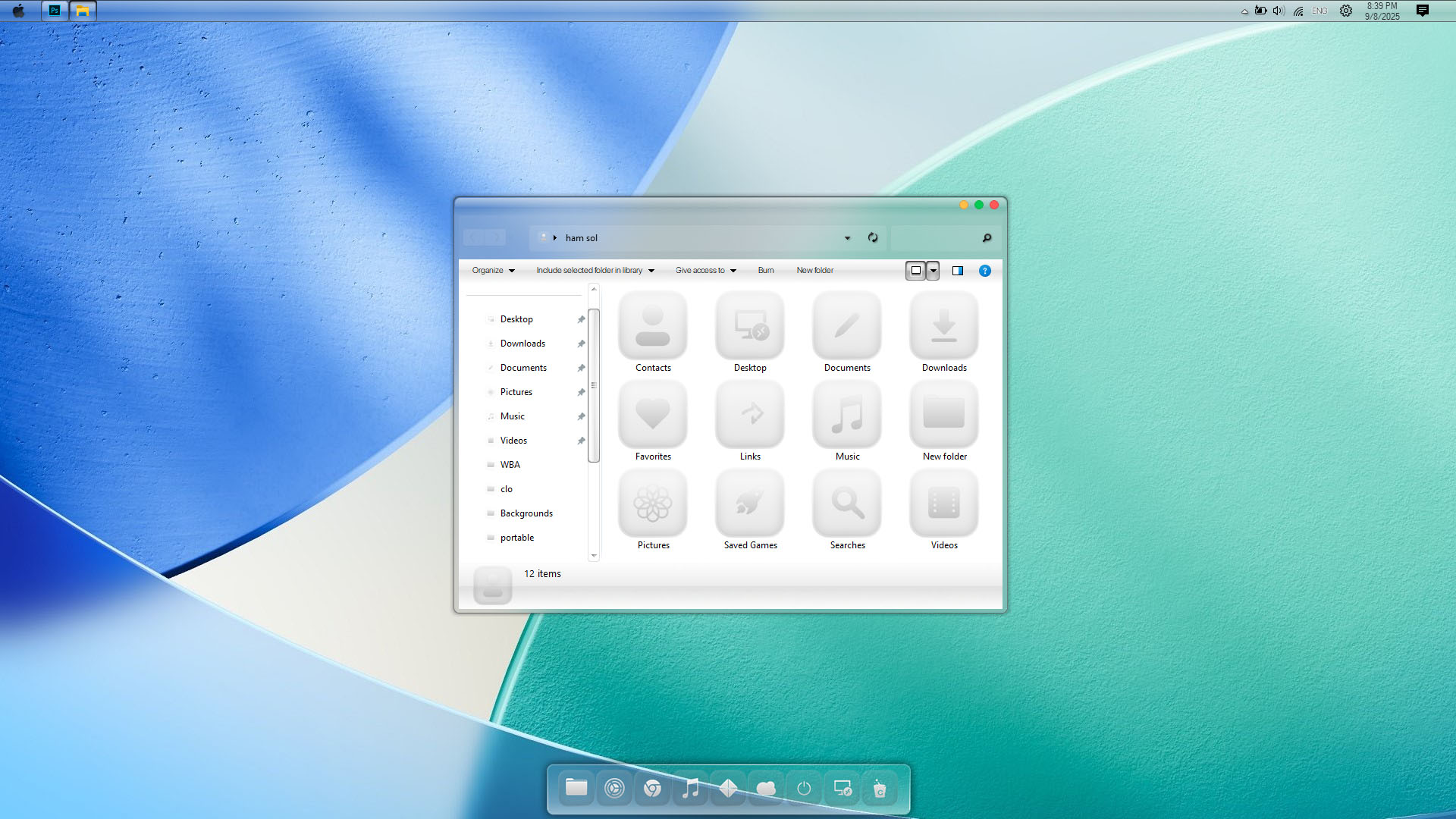This screenshot has width=1456, height=819.
Task: Click the navigation pane scrollbar thumb
Action: pos(594,385)
